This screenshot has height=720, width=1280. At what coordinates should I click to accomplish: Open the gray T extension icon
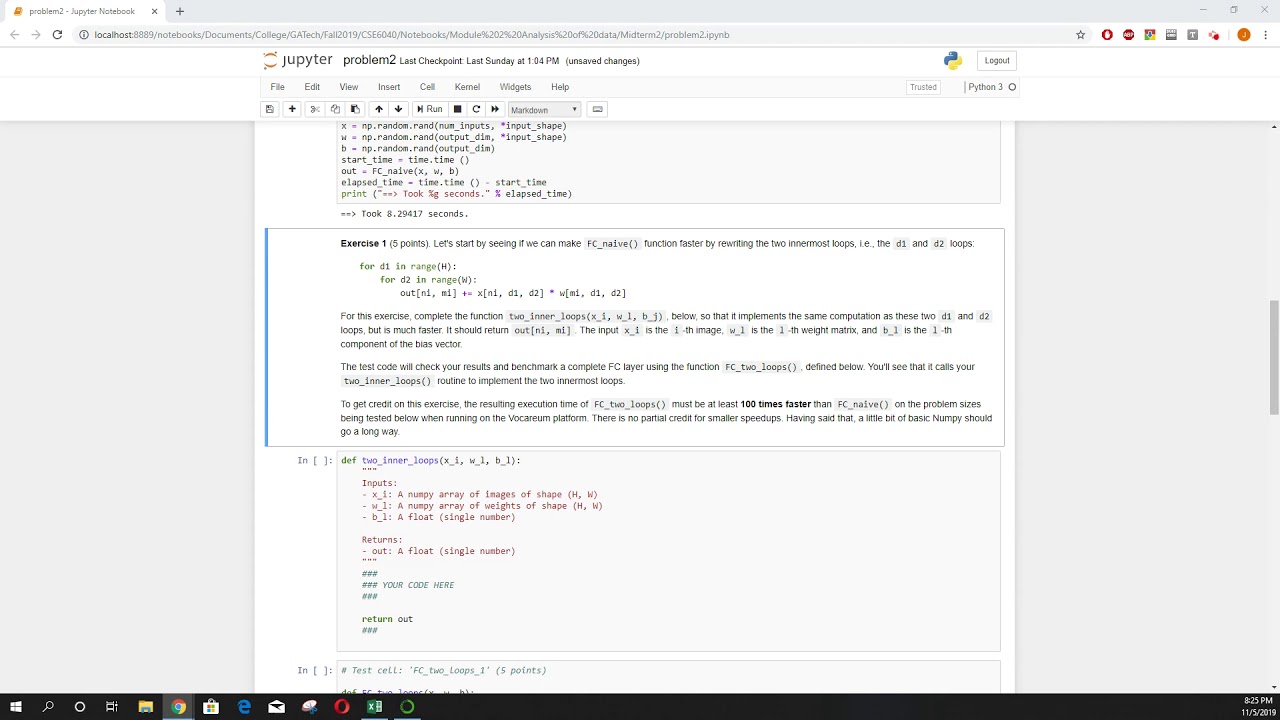coord(1192,34)
